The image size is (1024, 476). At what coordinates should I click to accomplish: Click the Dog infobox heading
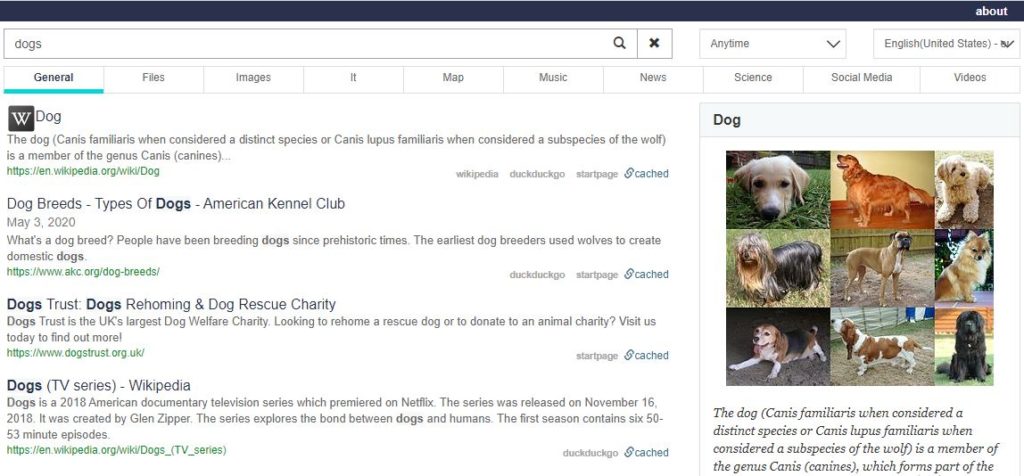(726, 120)
